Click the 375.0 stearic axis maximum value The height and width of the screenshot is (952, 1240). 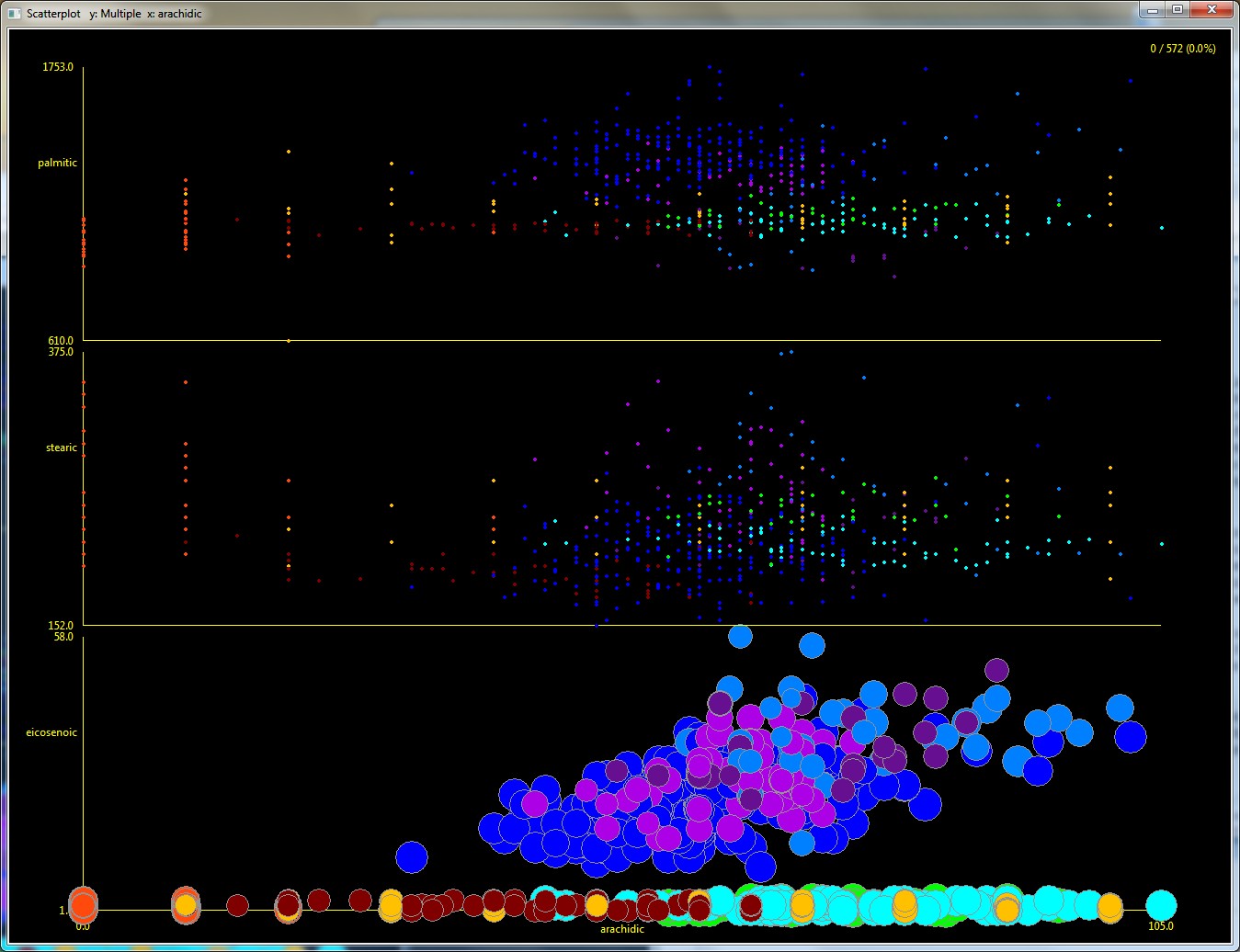(x=61, y=352)
